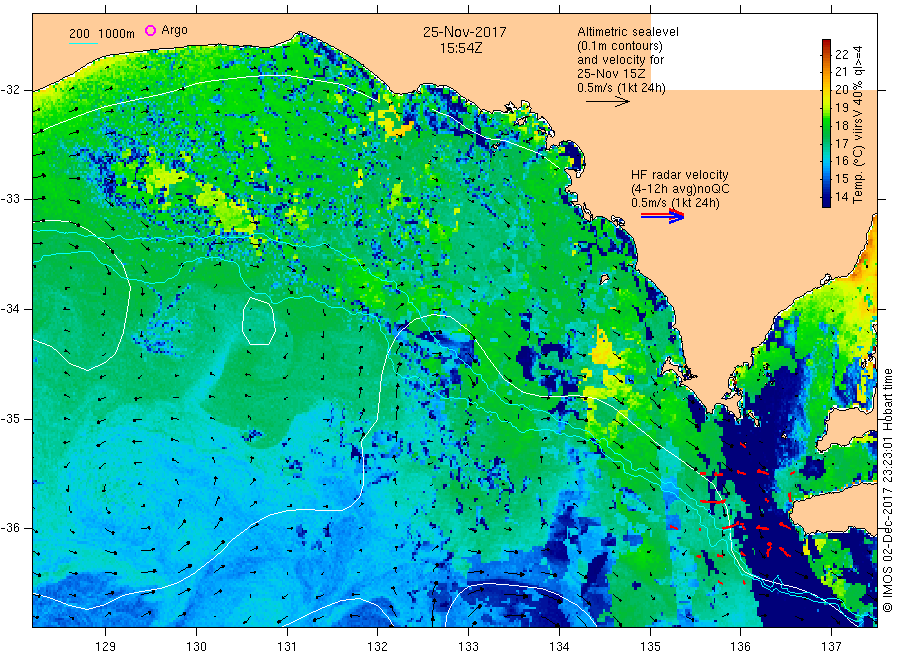
Task: Click the colorbar value 22
Action: (x=841, y=55)
